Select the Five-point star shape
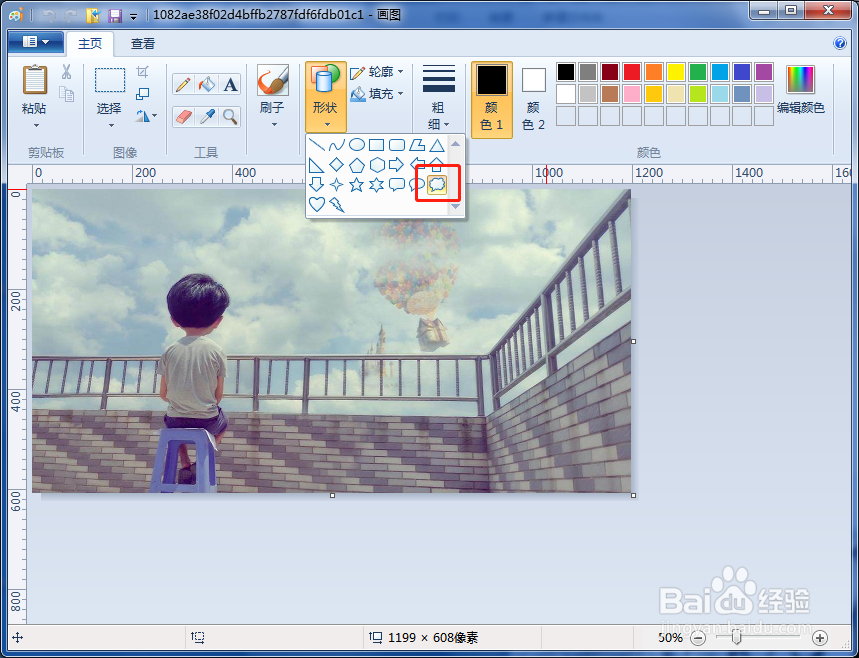Screen dimensions: 859x658 click(x=357, y=185)
